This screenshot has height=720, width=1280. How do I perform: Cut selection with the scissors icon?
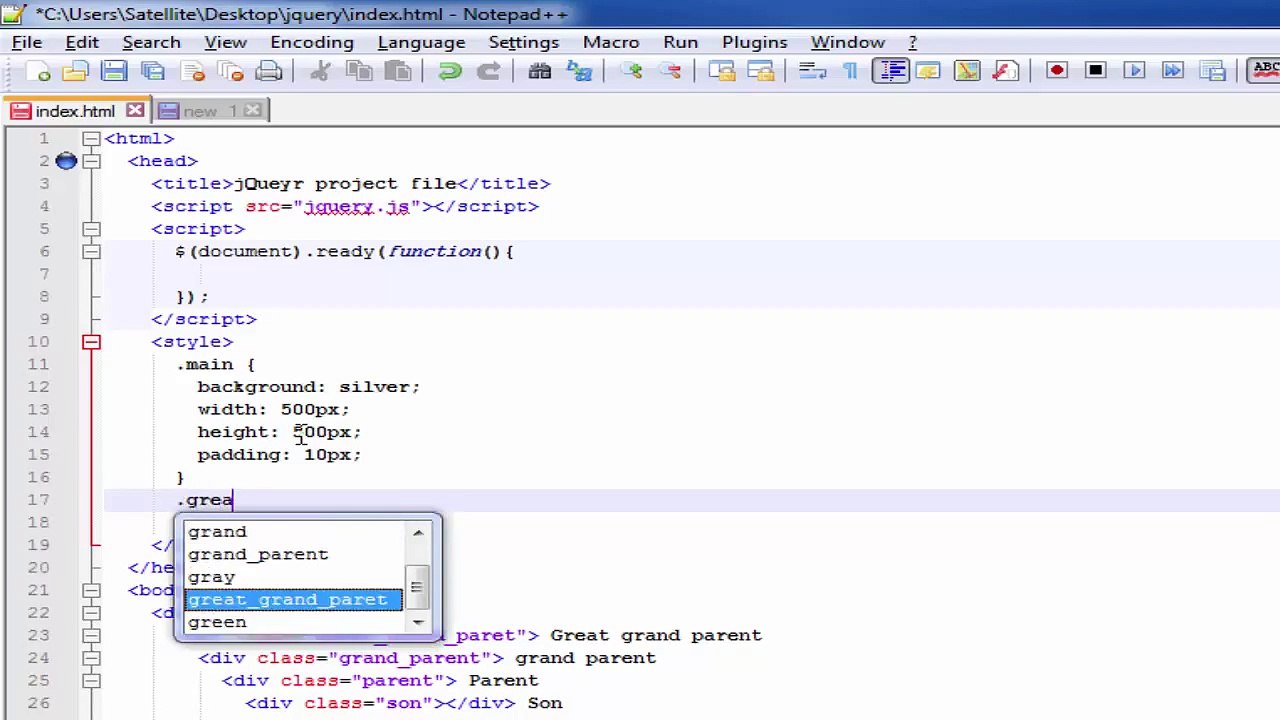click(320, 71)
